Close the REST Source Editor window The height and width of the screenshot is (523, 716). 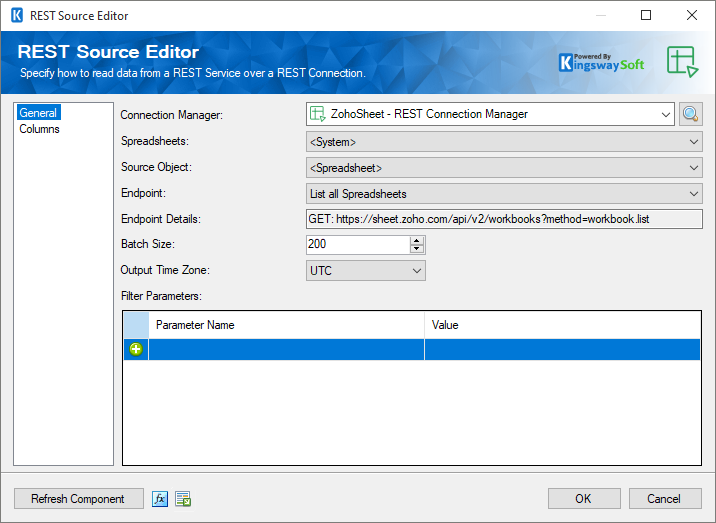click(692, 15)
